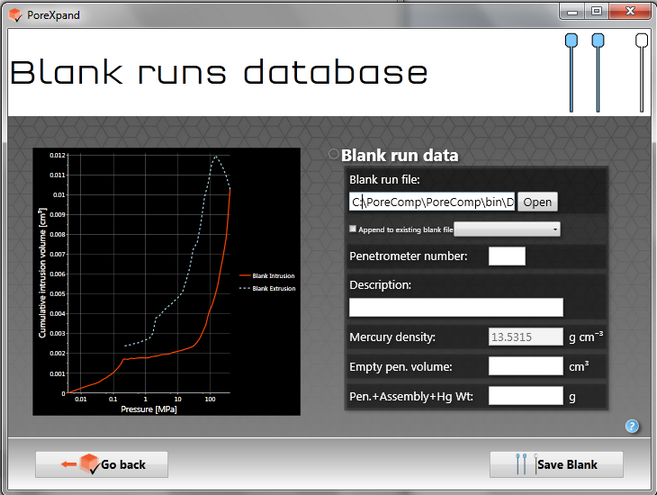This screenshot has width=657, height=495.
Task: Click the Pressure [MPa] axis label
Action: point(149,409)
